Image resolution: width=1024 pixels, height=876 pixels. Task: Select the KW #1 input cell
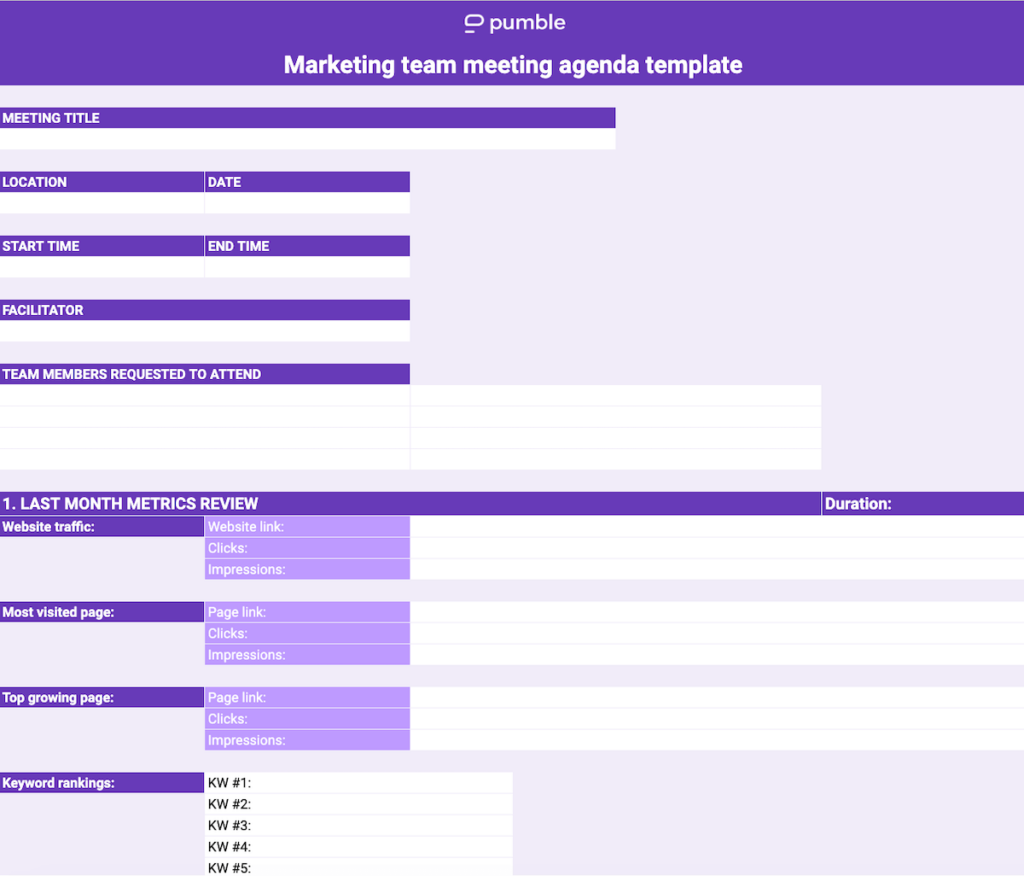pyautogui.click(x=360, y=782)
